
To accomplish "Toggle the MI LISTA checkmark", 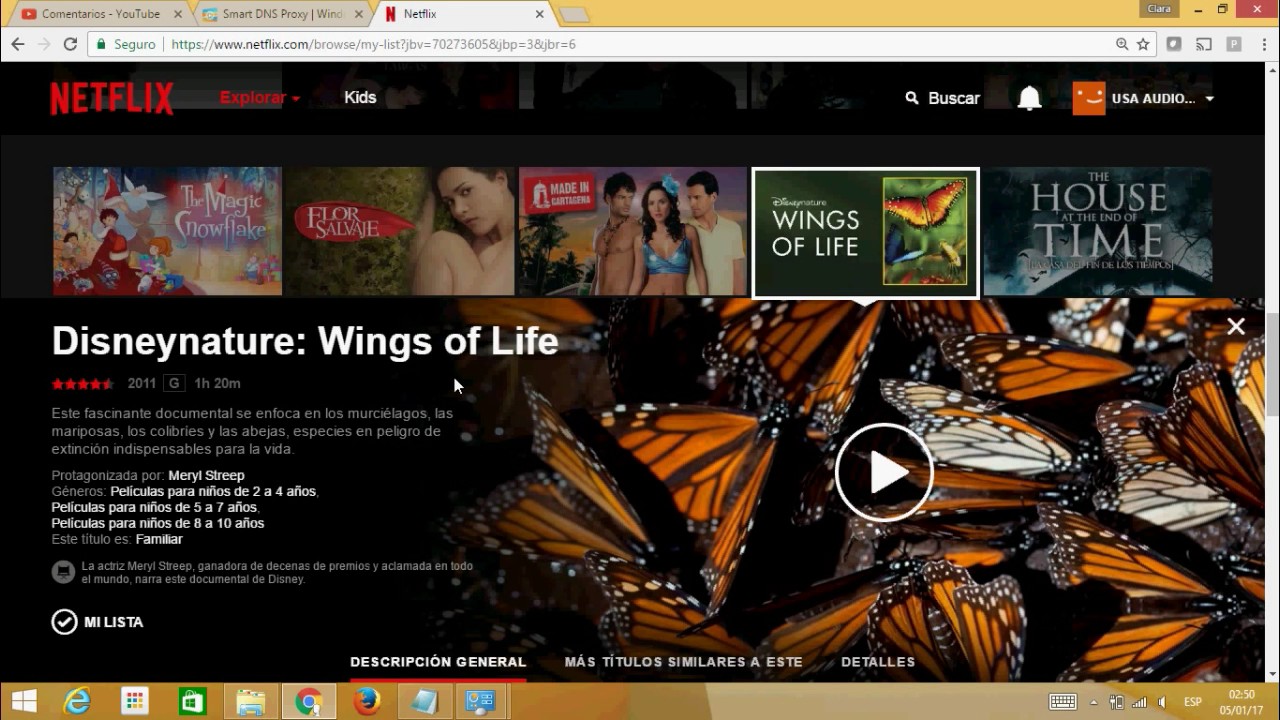I will 64,622.
